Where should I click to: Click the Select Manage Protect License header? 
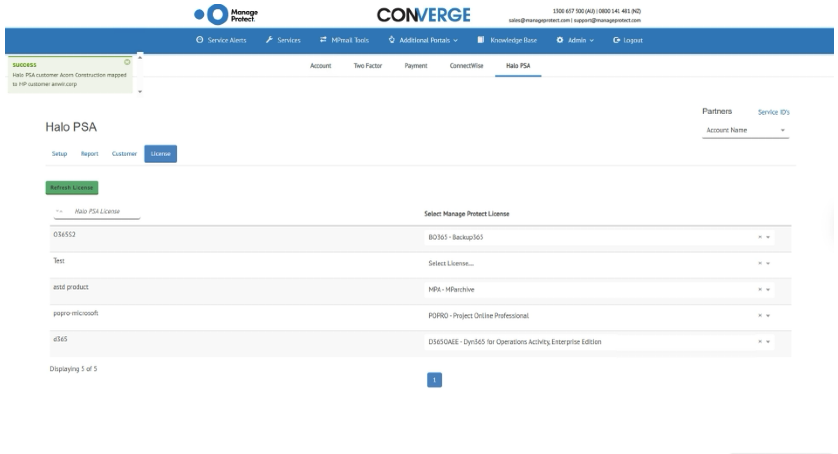pyautogui.click(x=467, y=214)
